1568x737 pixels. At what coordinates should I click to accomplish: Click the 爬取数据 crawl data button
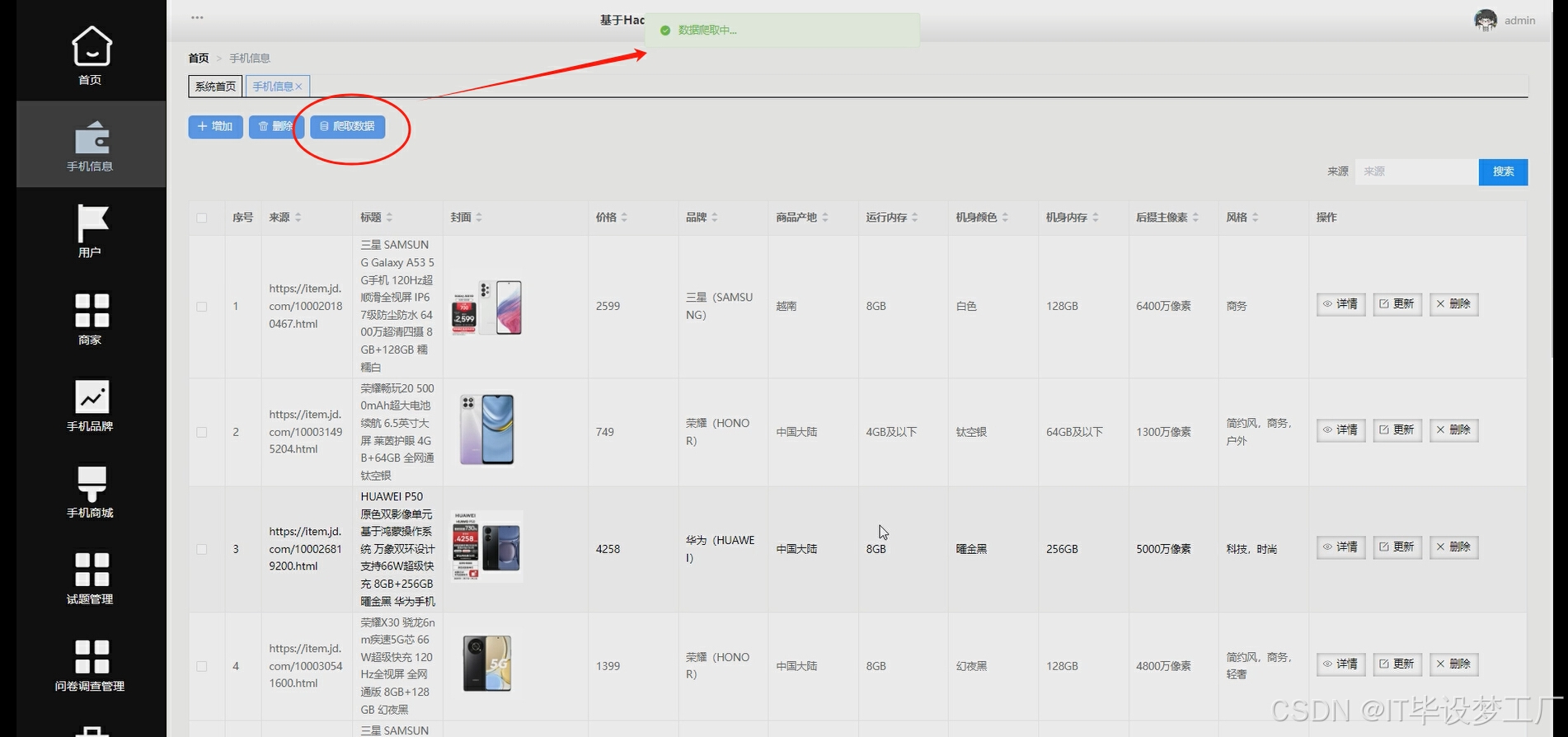pos(347,127)
